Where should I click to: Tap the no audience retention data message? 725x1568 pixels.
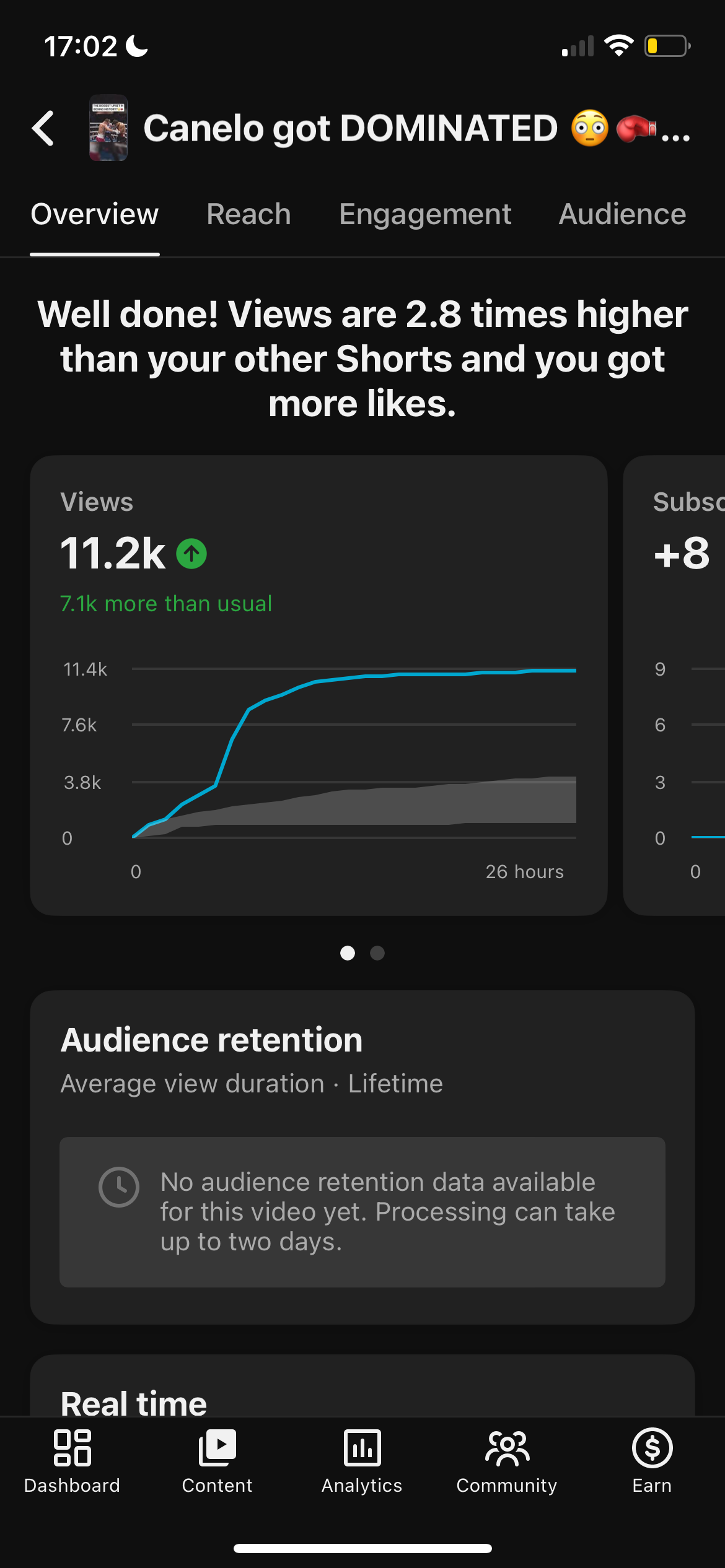point(388,1212)
